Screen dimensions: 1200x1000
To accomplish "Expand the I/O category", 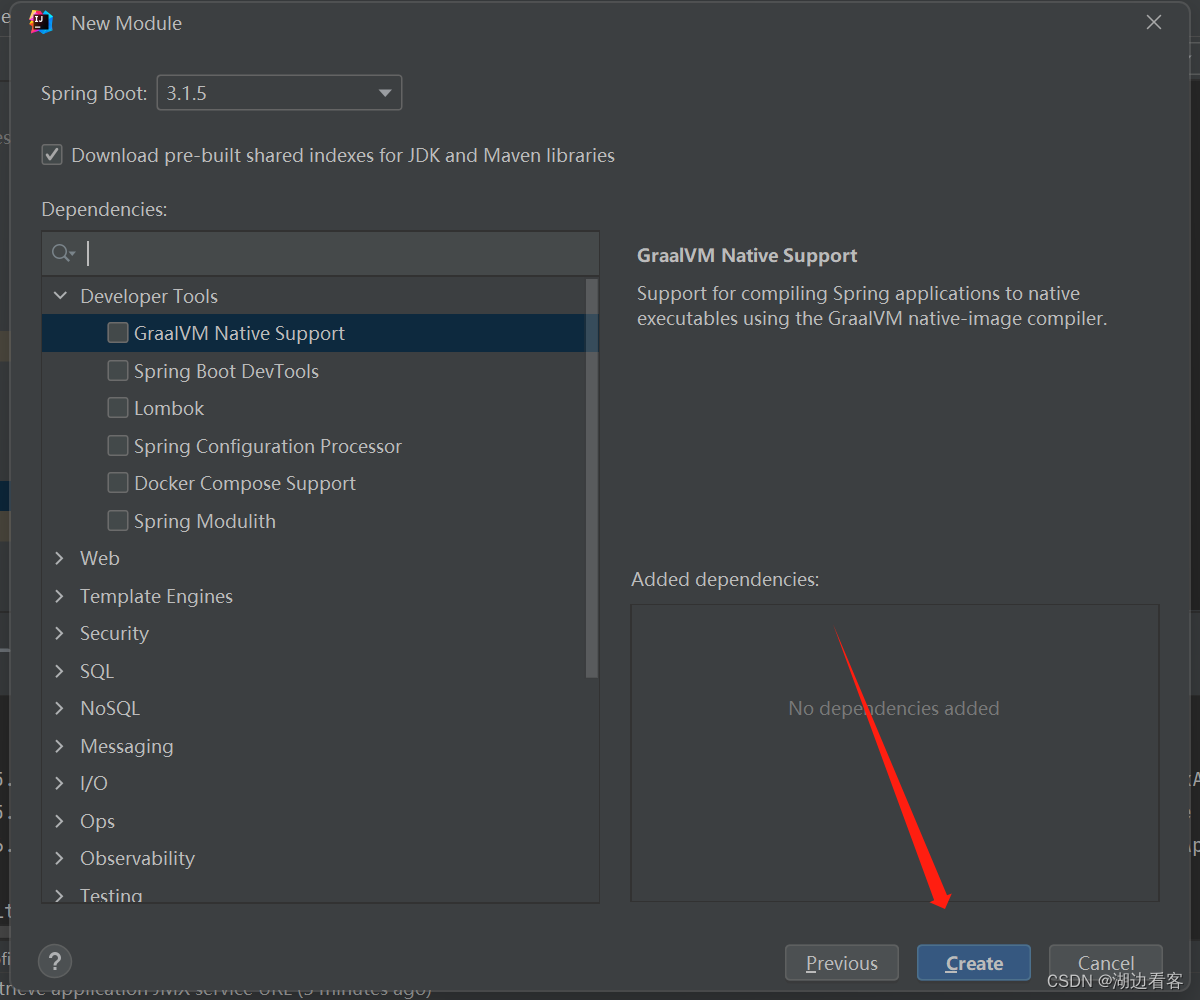I will pos(60,783).
